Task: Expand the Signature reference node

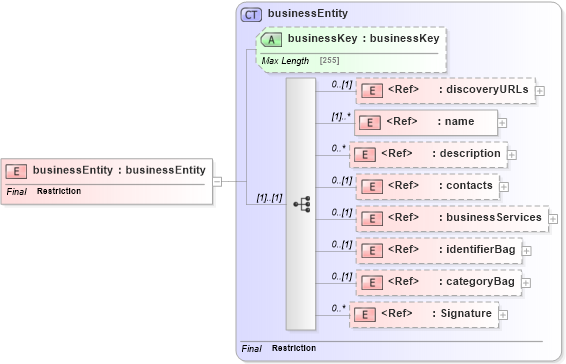Action: coord(503,315)
